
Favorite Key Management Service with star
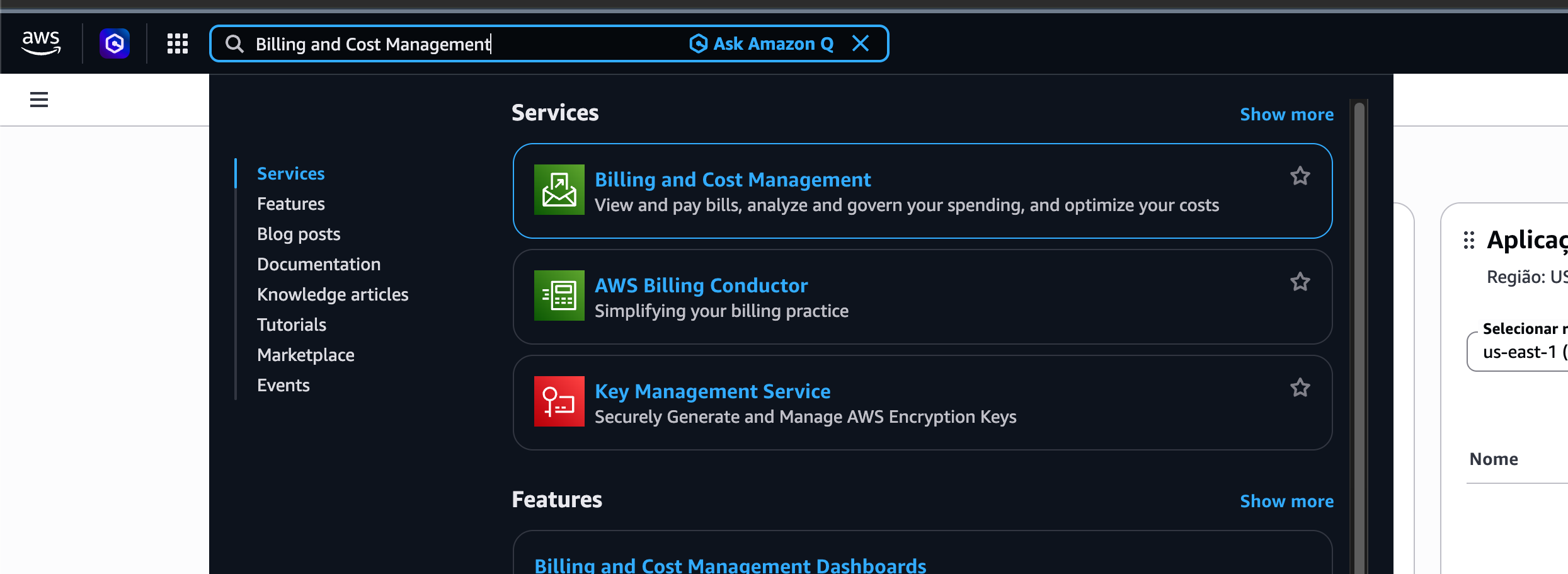(1300, 387)
